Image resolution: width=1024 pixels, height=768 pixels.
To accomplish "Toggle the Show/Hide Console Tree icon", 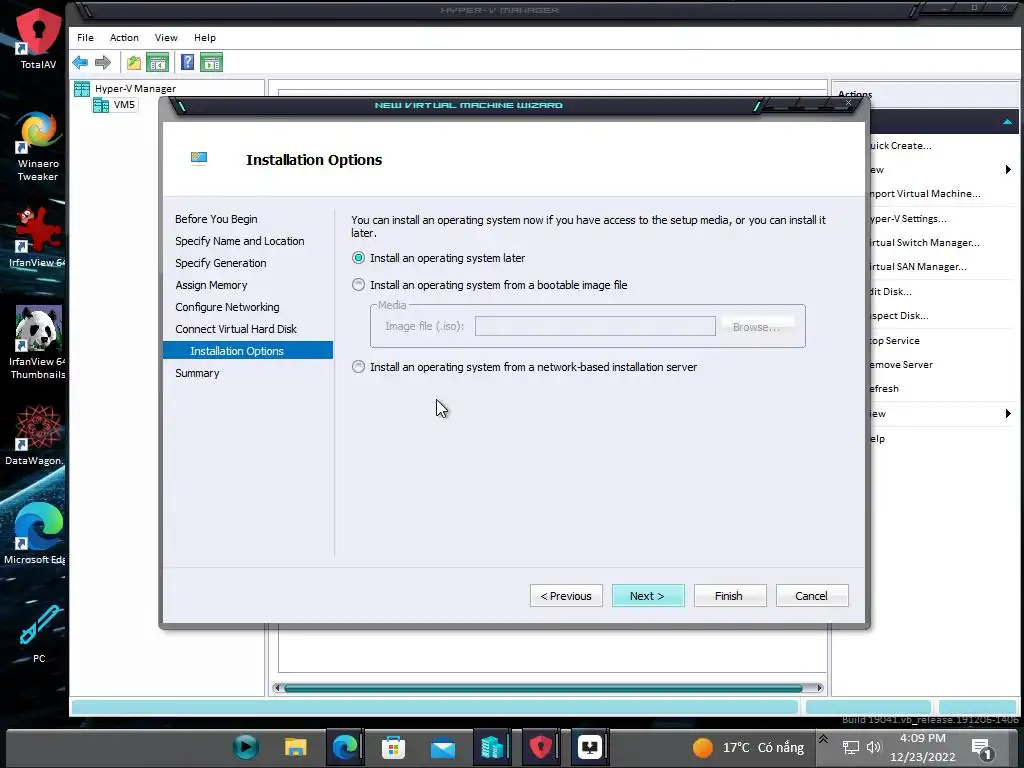I will pyautogui.click(x=157, y=63).
